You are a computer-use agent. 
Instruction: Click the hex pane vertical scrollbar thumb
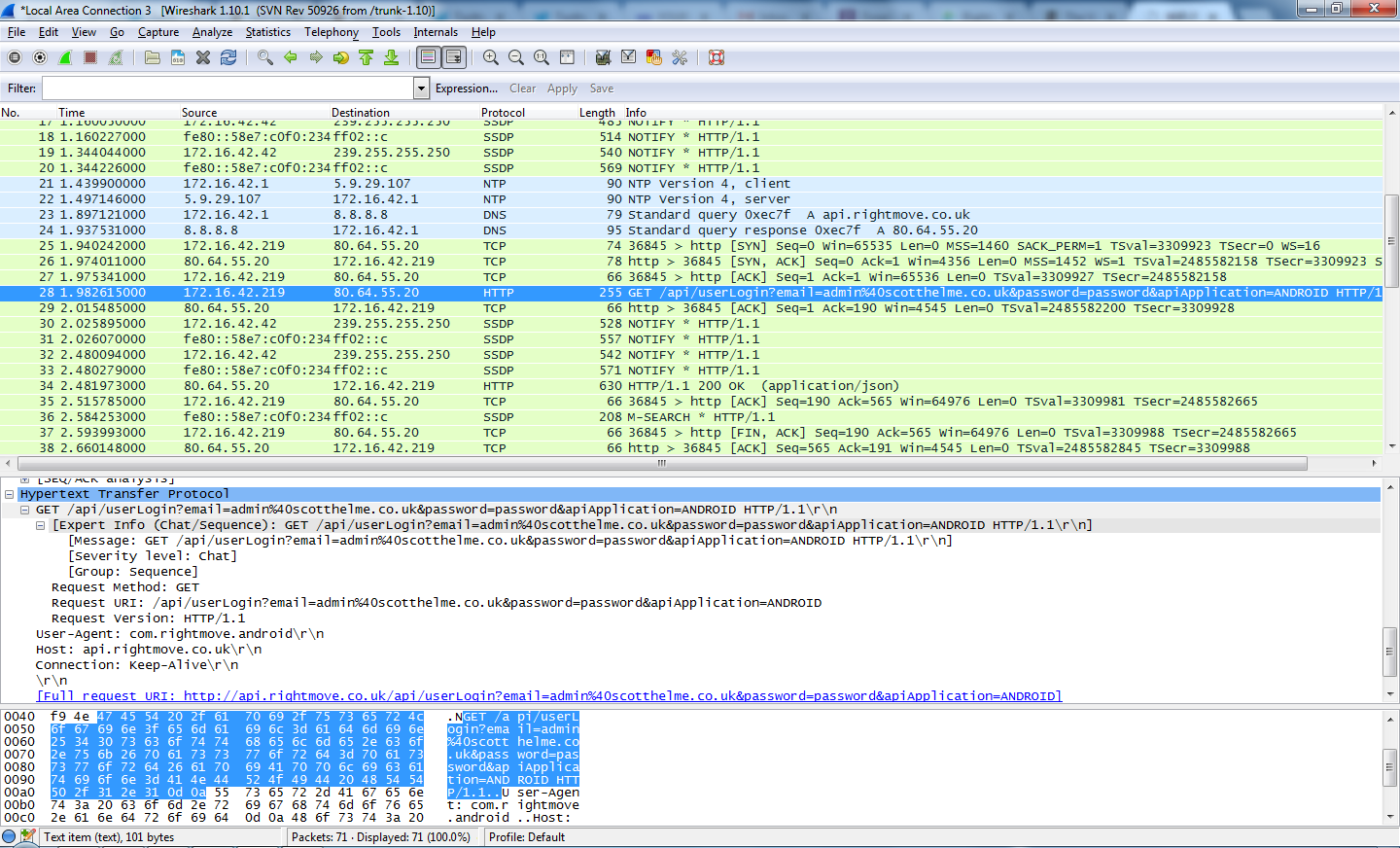coord(1390,767)
